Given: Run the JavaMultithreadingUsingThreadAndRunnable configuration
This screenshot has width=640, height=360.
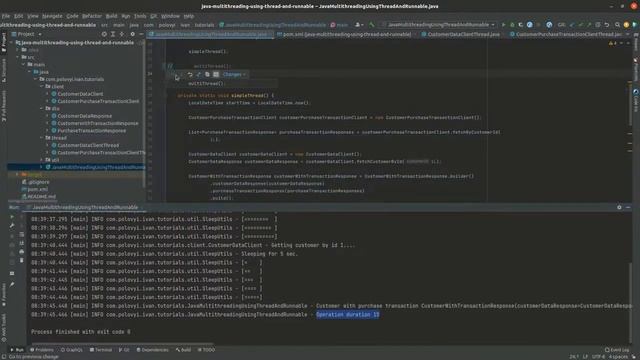Looking at the screenshot, I should tap(503, 25).
